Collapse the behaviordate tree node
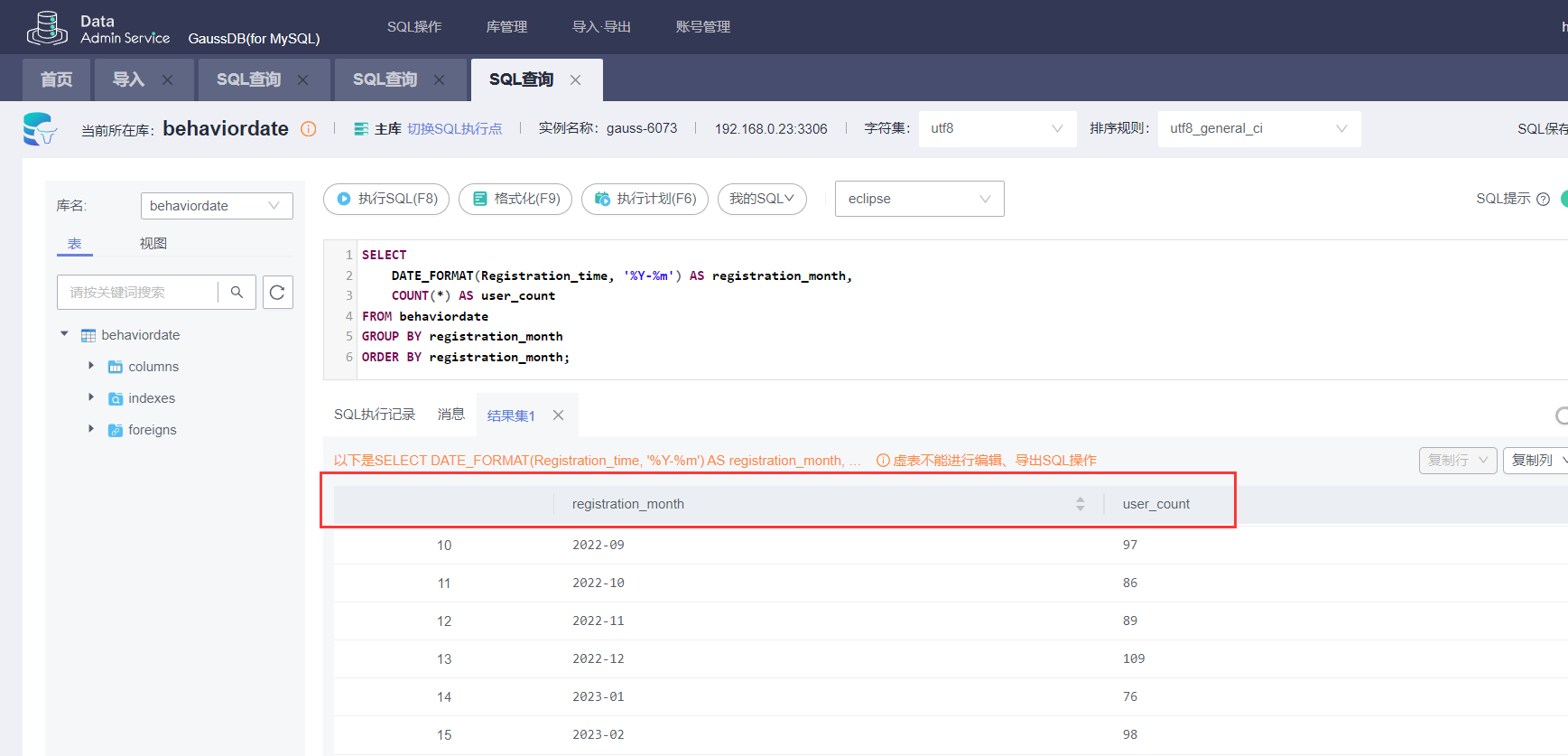The height and width of the screenshot is (756, 1568). click(x=64, y=334)
